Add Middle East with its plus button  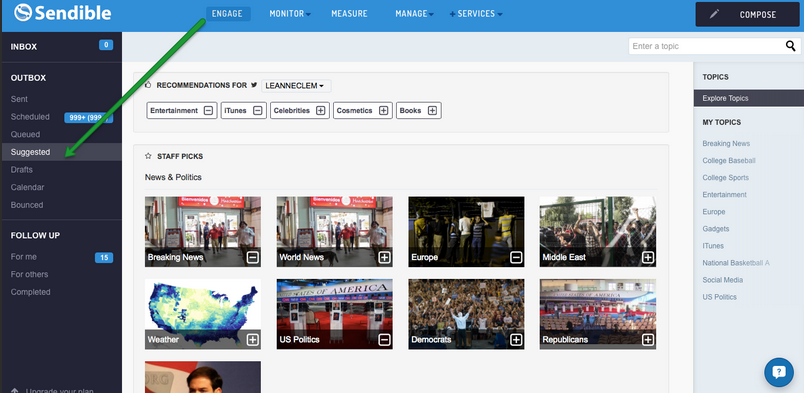click(x=648, y=257)
